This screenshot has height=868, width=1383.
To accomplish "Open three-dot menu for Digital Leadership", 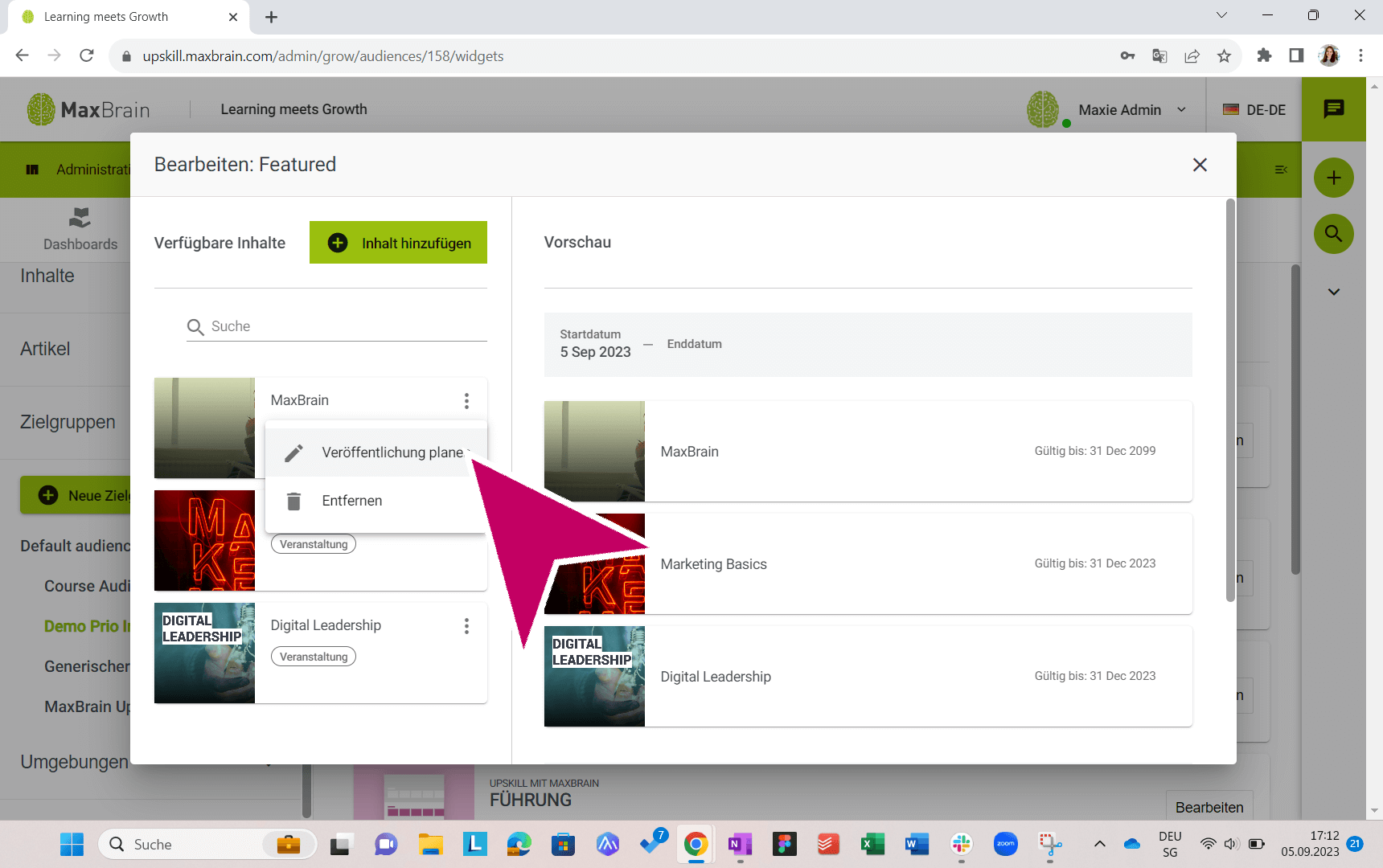I will point(466,625).
